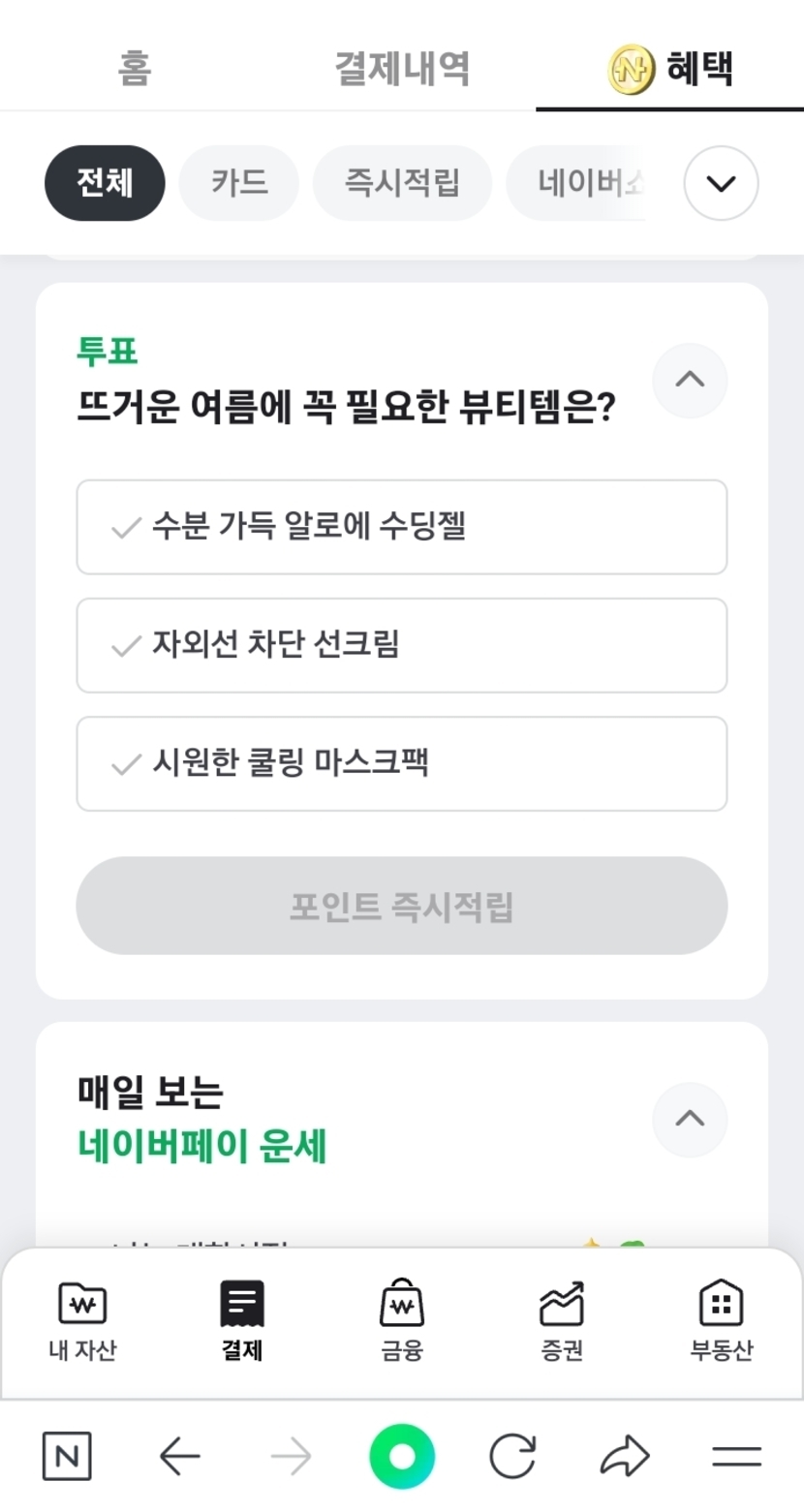This screenshot has width=804, height=1512.
Task: Open the 부동산 building icon
Action: (721, 1306)
